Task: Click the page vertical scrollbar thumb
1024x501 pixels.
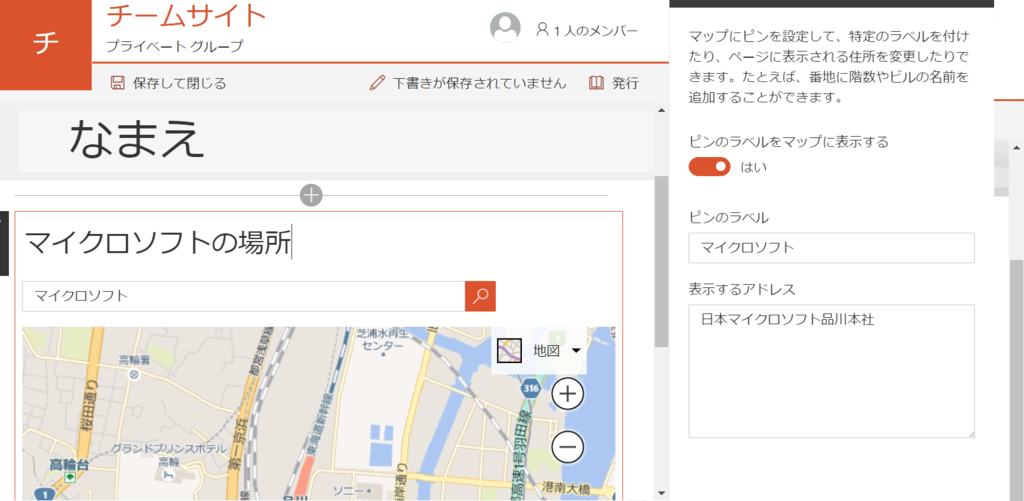Action: pyautogui.click(x=662, y=261)
